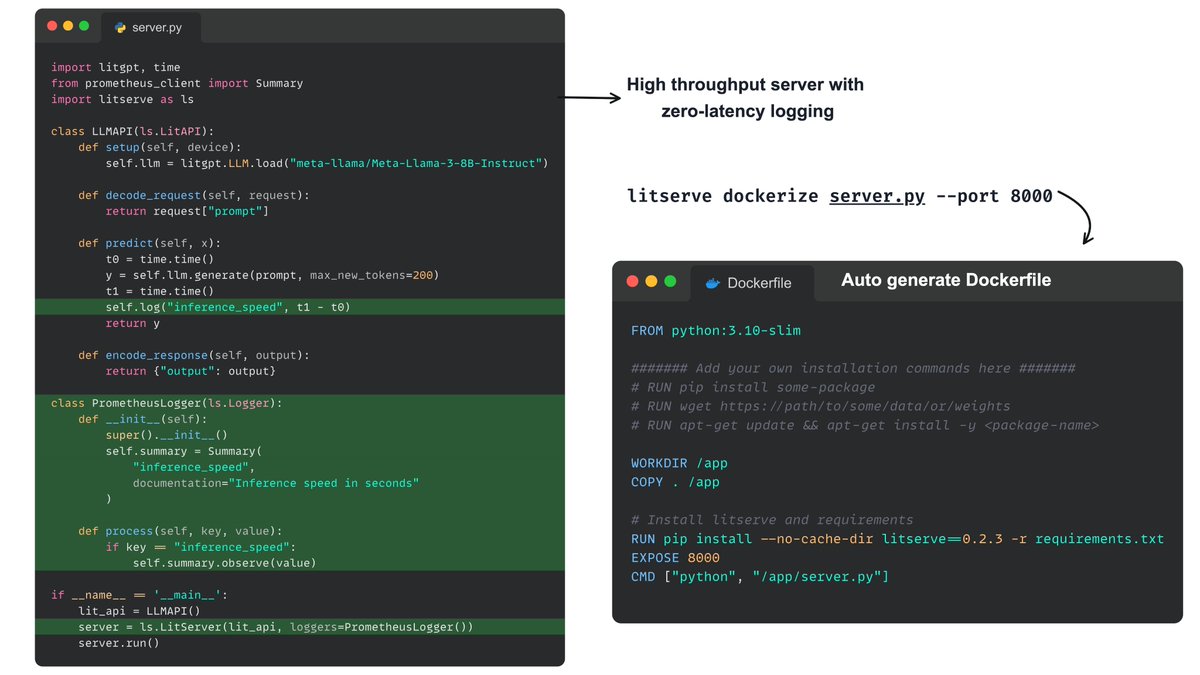Click the 't1 = time.time()' line
The width and height of the screenshot is (1200, 675).
pos(160,291)
